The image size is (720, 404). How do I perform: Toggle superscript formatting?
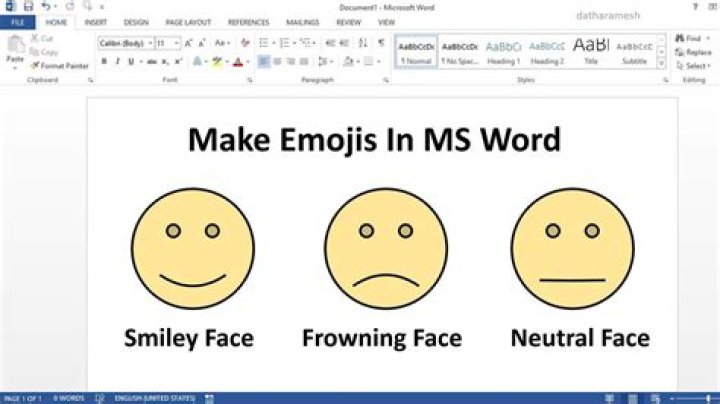(179, 62)
